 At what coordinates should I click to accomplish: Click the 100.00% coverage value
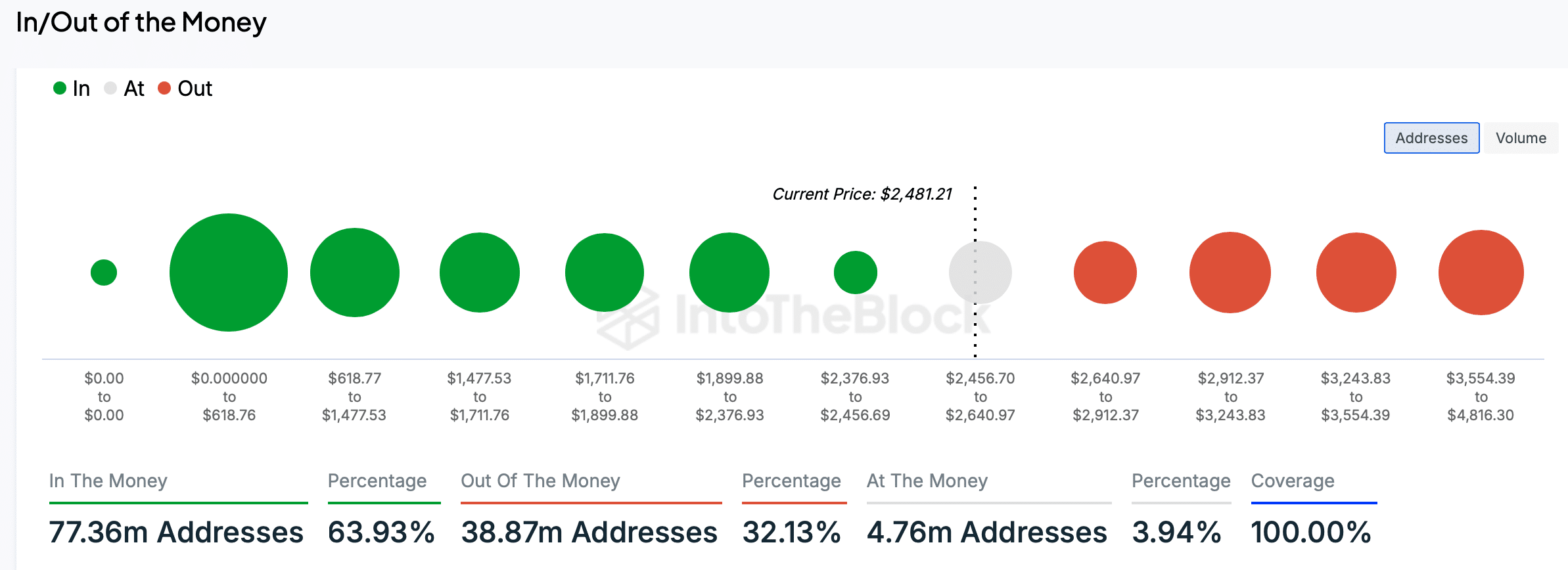point(1311,532)
